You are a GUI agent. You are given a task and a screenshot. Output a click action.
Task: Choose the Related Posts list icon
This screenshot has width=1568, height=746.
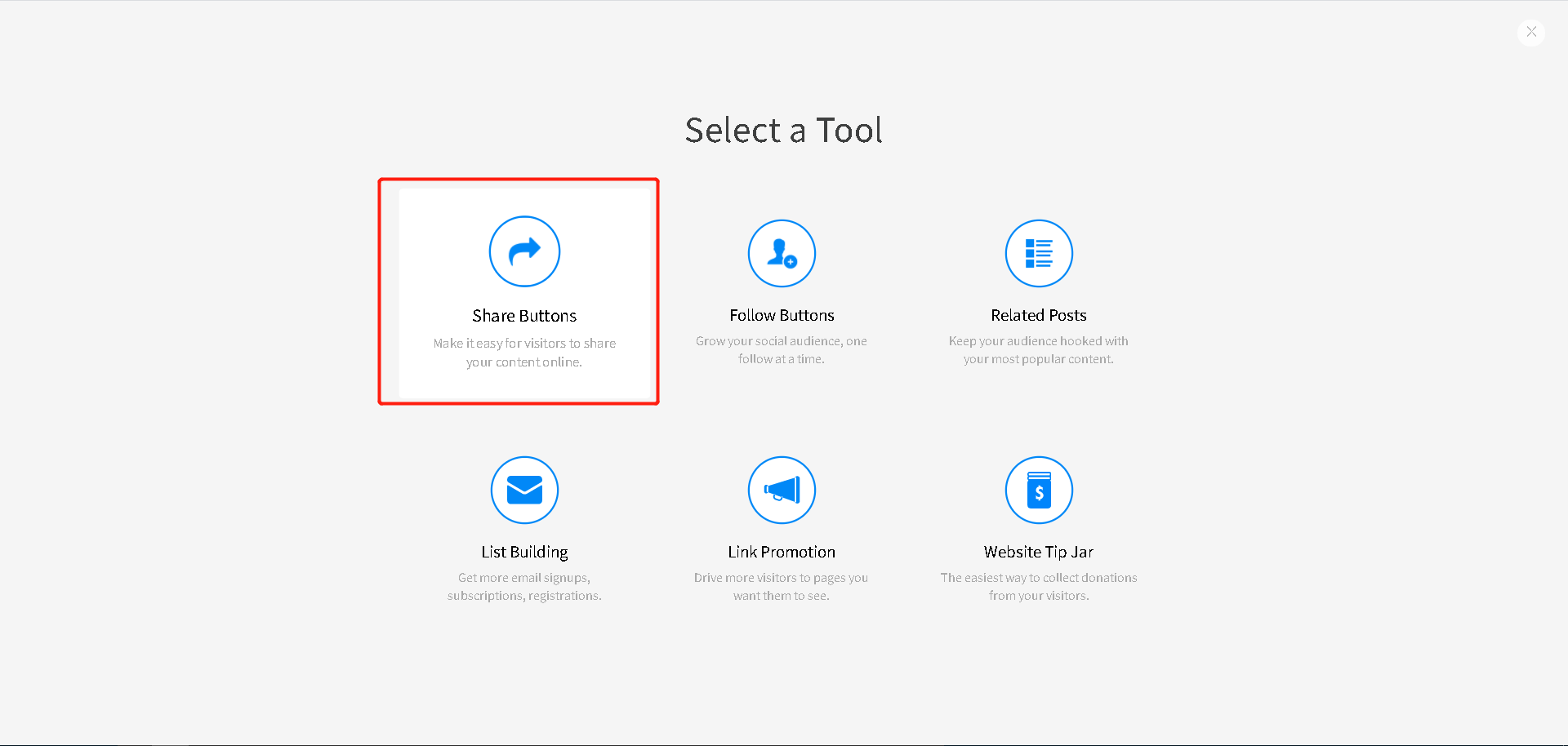point(1039,253)
